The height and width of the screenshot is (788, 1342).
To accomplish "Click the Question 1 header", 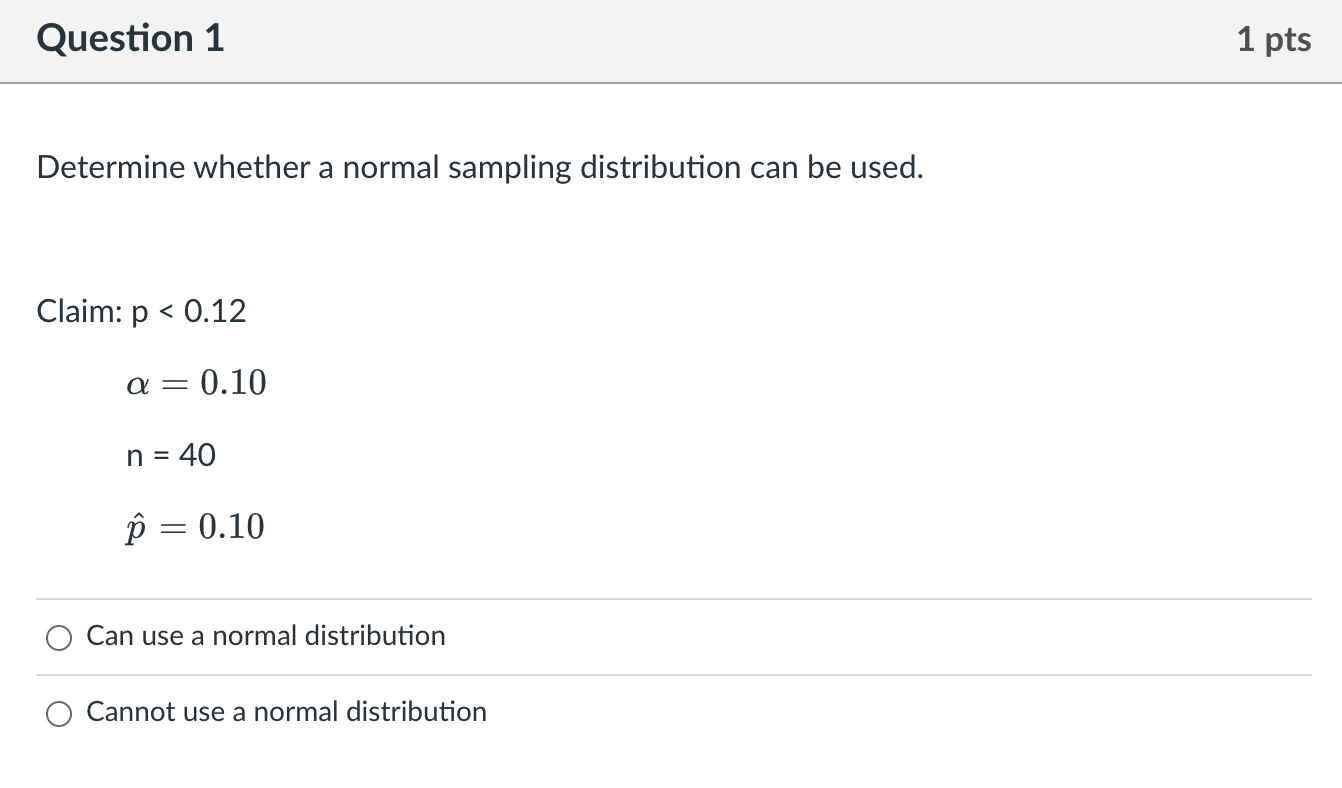I will point(128,38).
